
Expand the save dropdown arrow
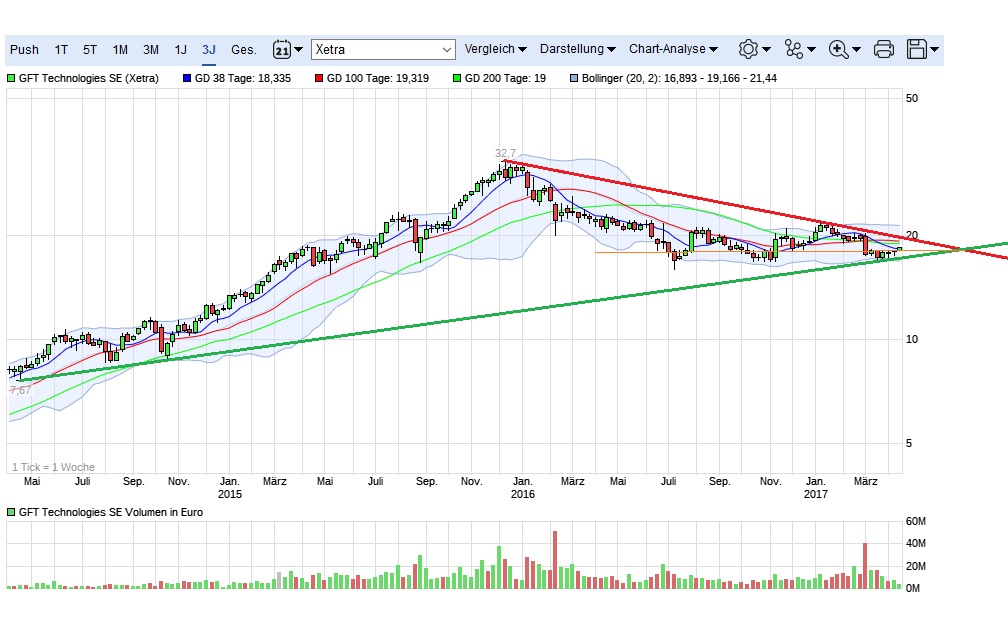point(935,50)
